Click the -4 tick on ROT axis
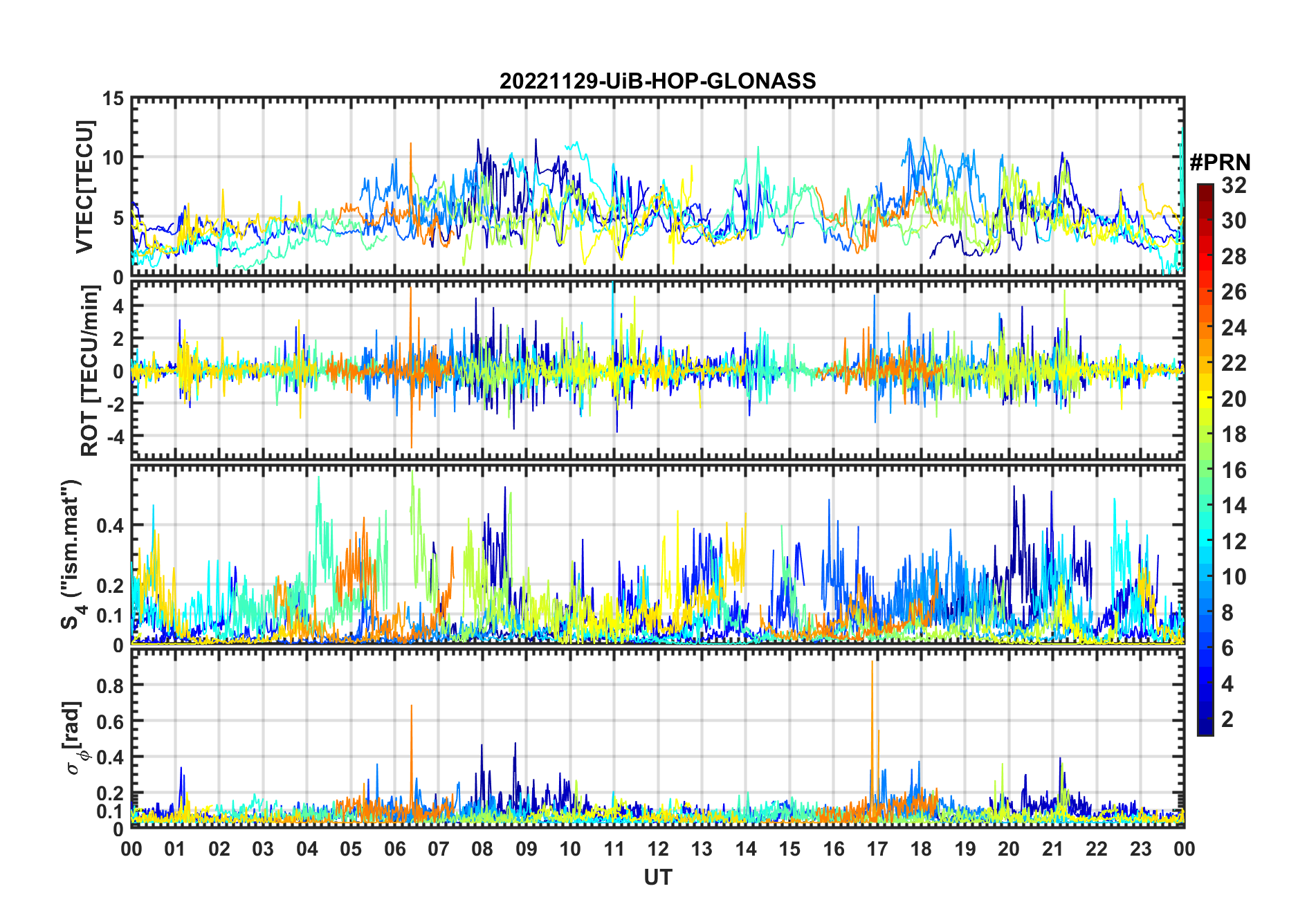The image size is (1316, 920). [115, 437]
